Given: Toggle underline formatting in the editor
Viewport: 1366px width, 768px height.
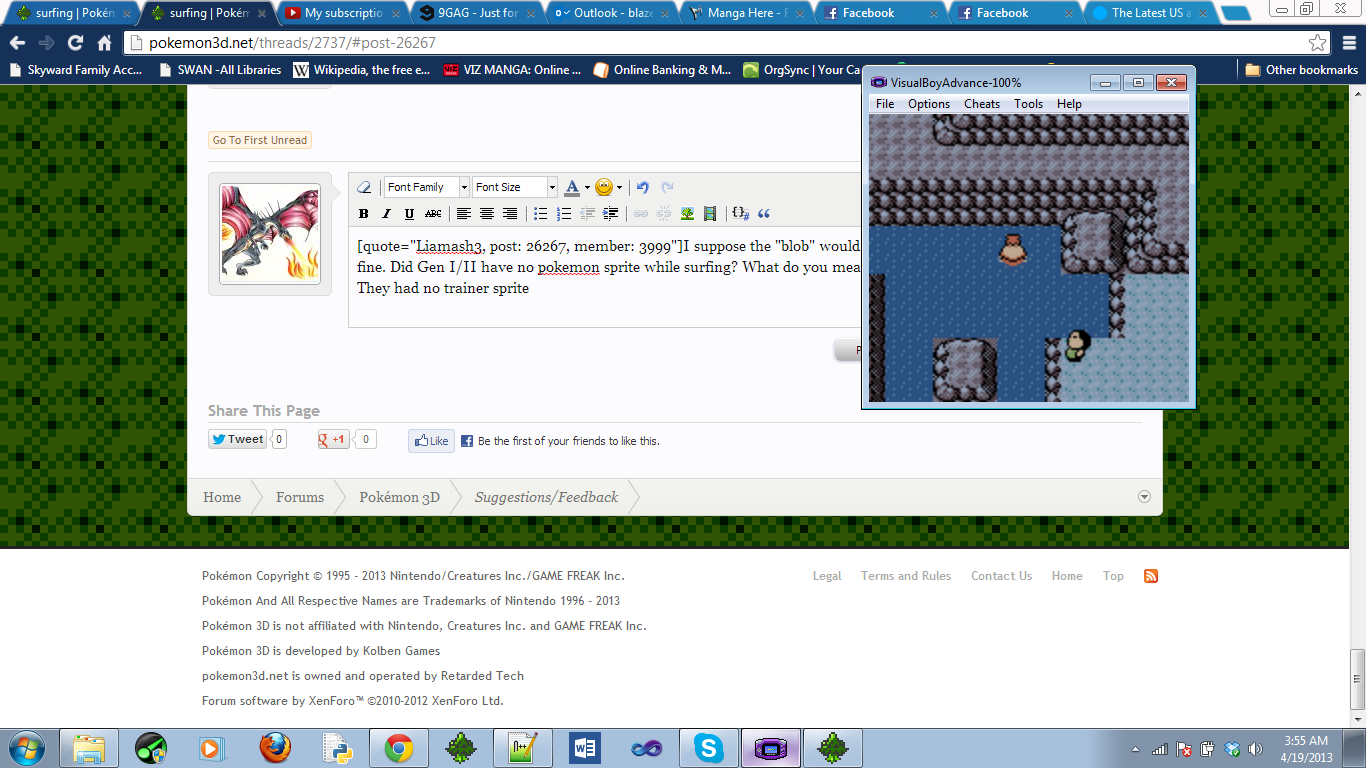Looking at the screenshot, I should click(x=409, y=213).
